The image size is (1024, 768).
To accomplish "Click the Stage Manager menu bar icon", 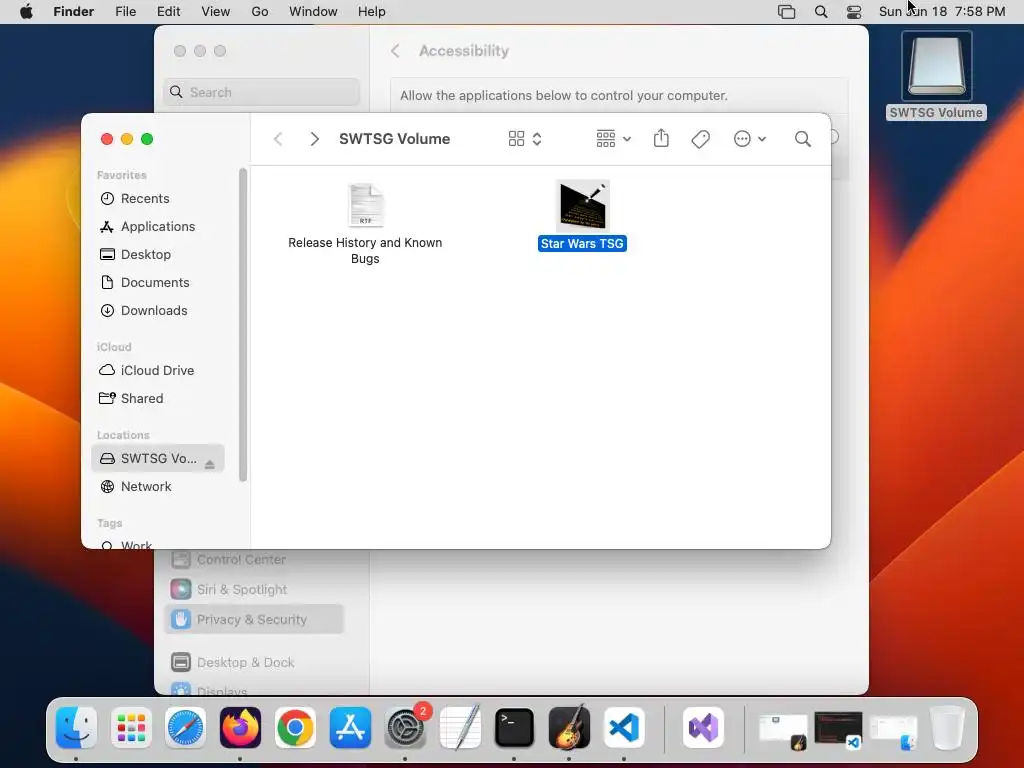I will pos(787,12).
